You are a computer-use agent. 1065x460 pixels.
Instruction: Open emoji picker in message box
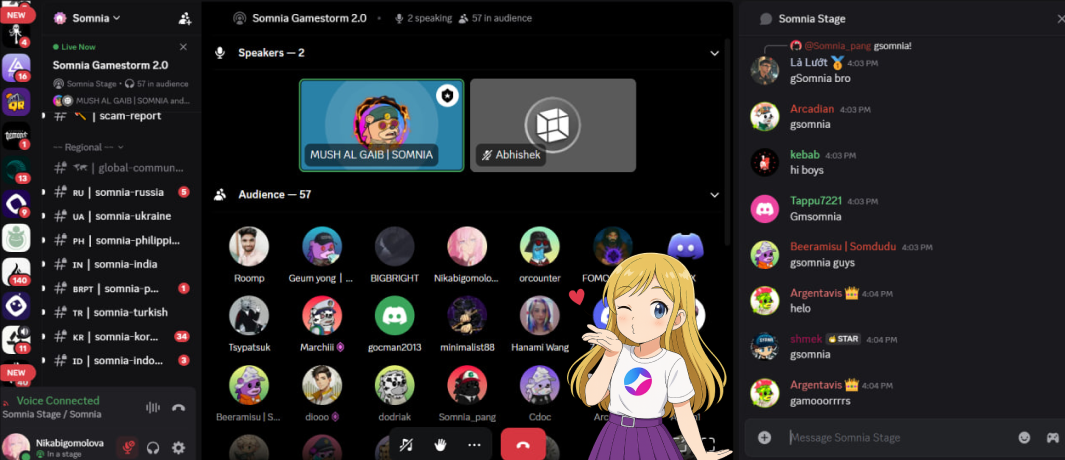click(x=1024, y=438)
